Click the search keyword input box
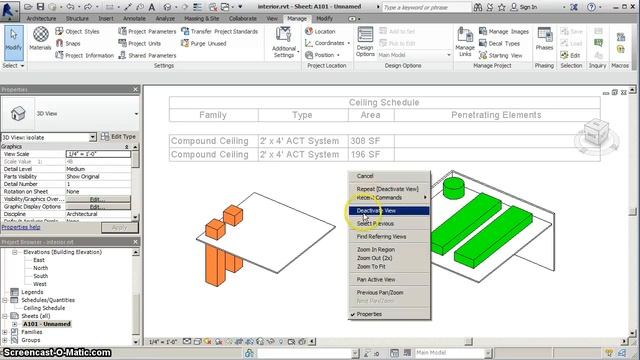The image size is (640, 360). click(x=426, y=7)
